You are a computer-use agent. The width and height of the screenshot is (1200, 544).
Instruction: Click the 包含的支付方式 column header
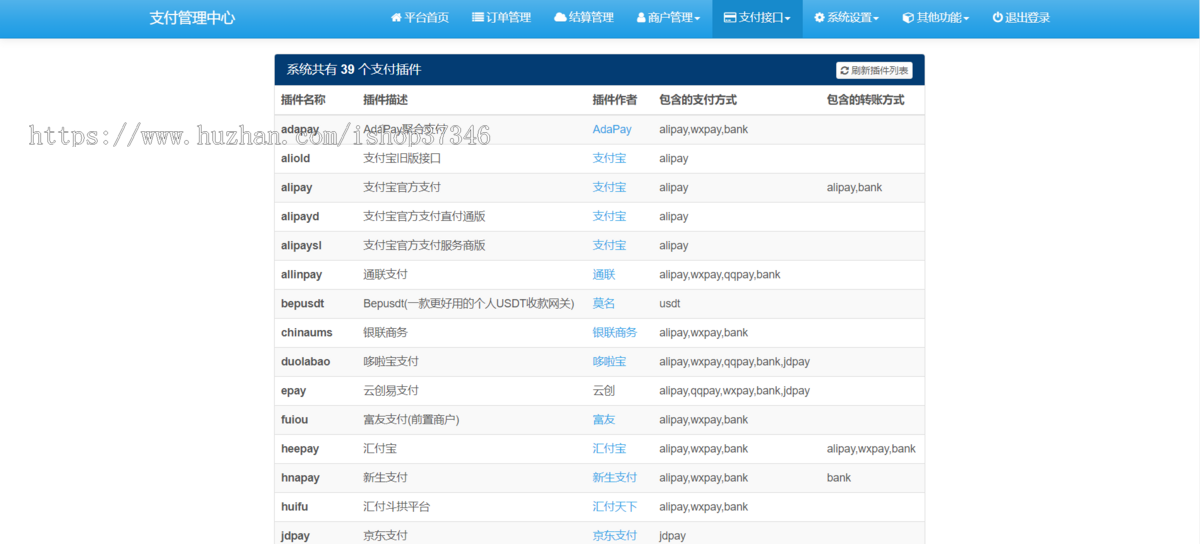(698, 100)
